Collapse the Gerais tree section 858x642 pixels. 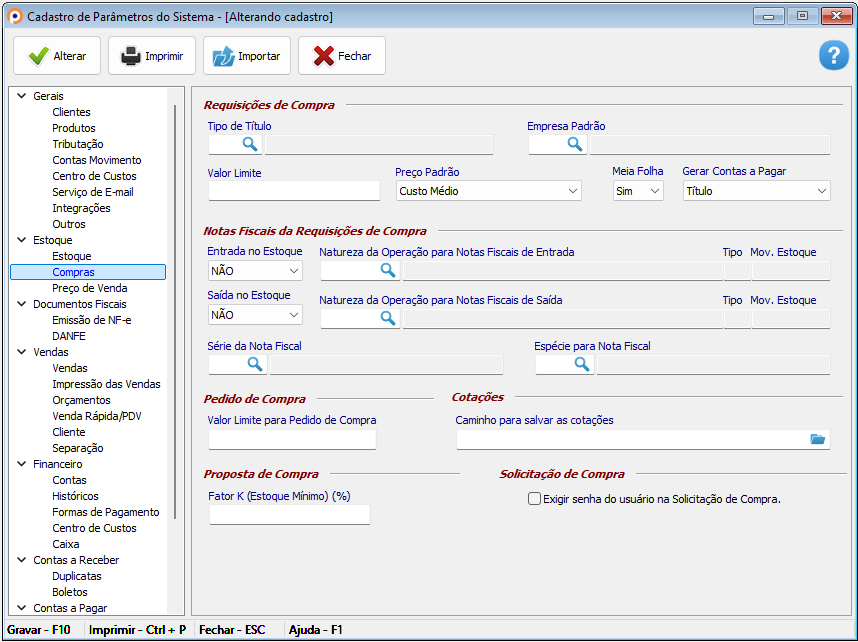tap(21, 96)
